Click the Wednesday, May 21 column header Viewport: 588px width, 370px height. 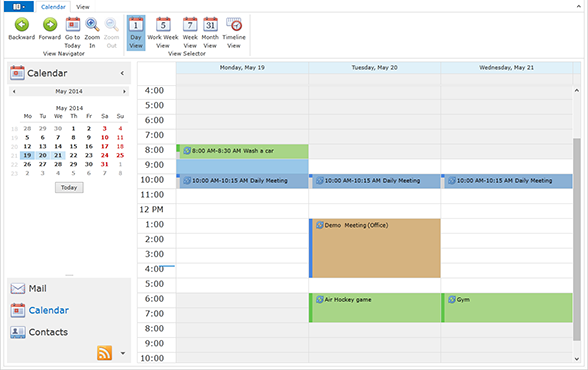507,67
